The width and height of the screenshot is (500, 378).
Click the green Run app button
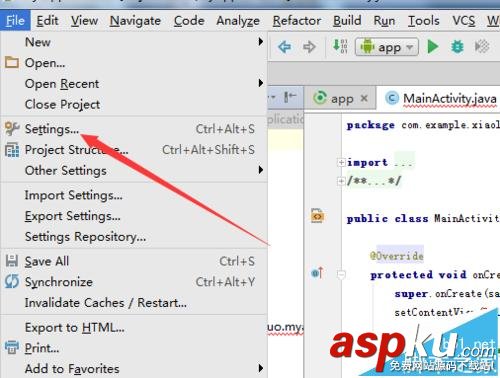coord(433,47)
